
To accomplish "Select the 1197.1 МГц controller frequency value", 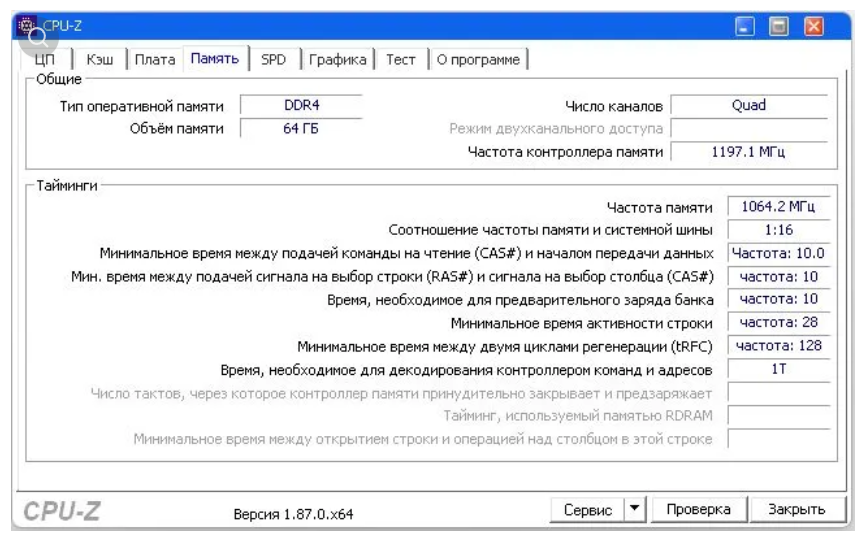I will (749, 152).
